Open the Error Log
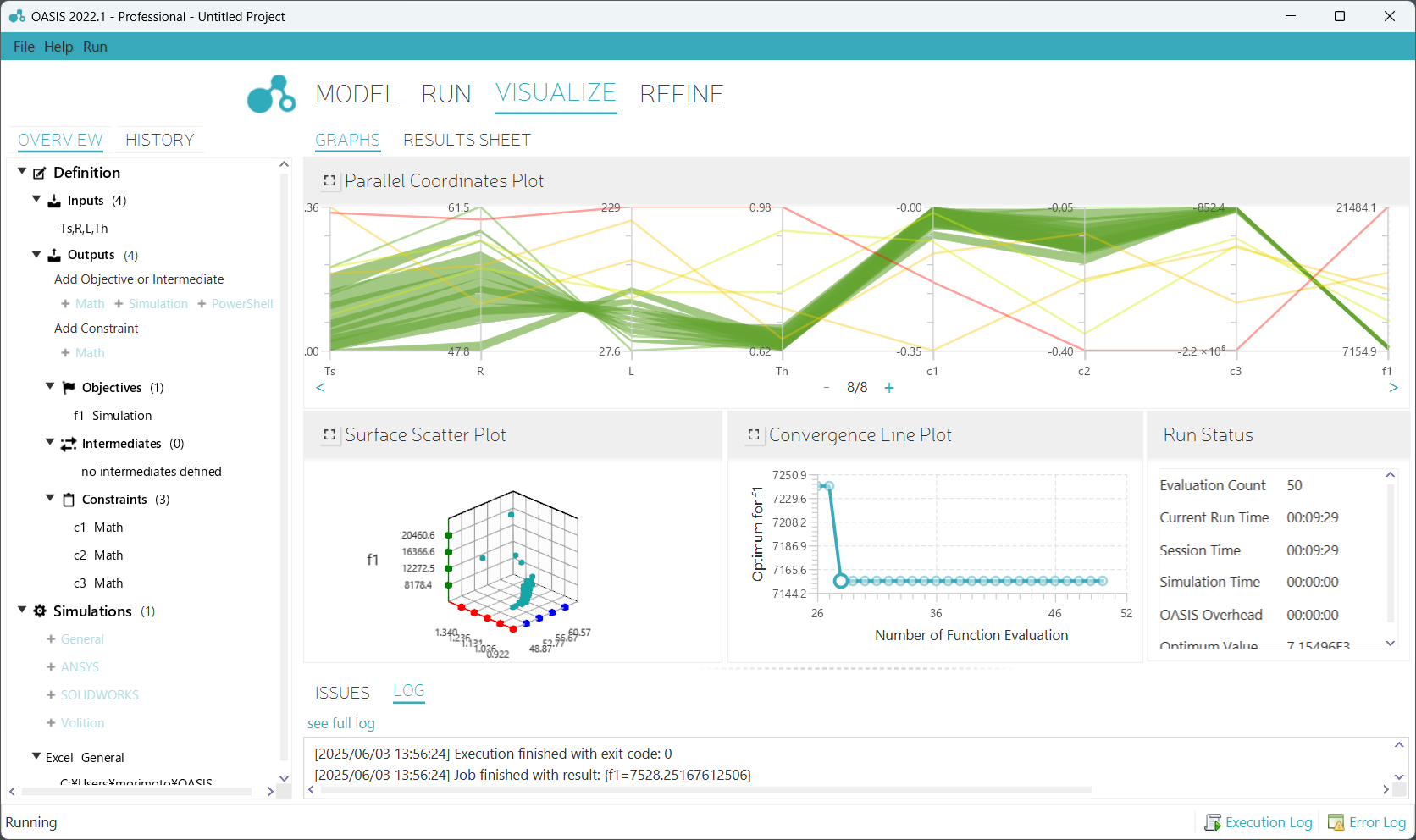 (1367, 822)
